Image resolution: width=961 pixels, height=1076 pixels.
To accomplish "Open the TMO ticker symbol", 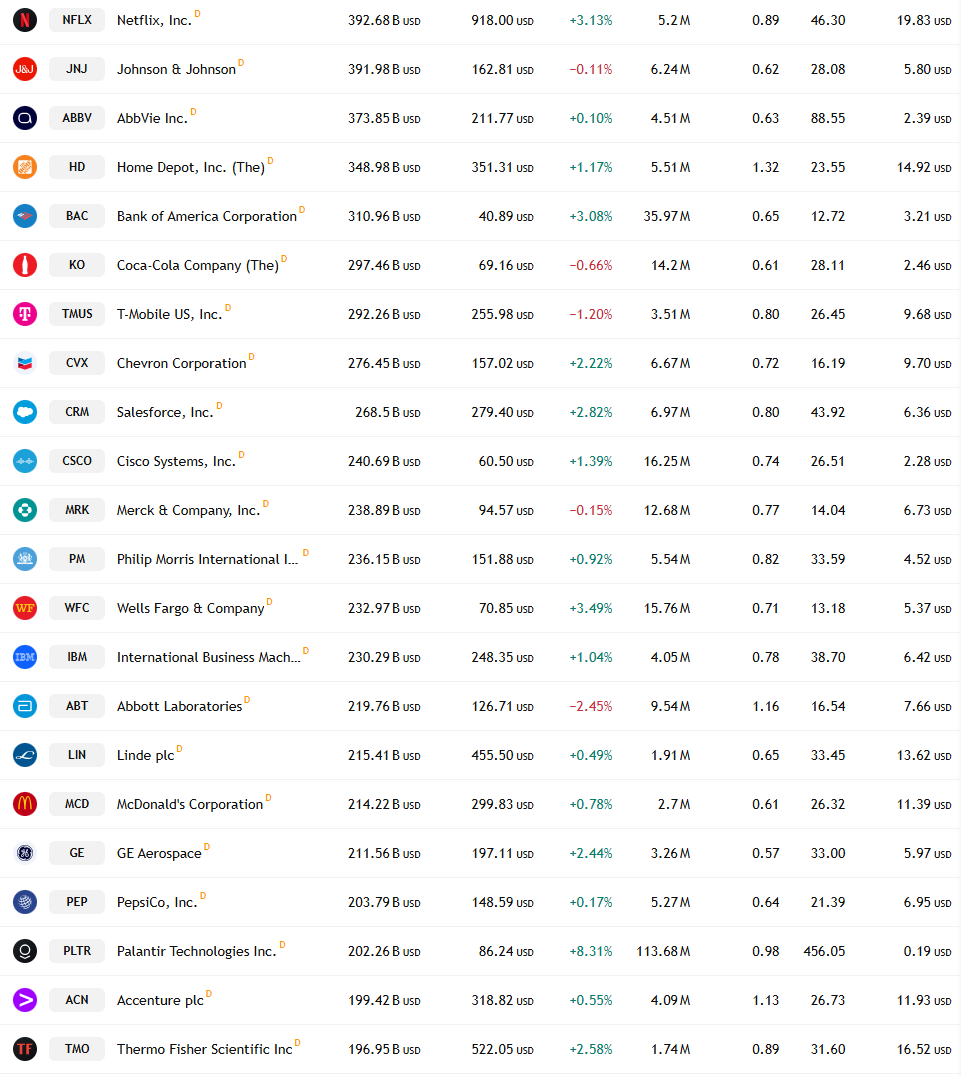I will pos(77,1049).
